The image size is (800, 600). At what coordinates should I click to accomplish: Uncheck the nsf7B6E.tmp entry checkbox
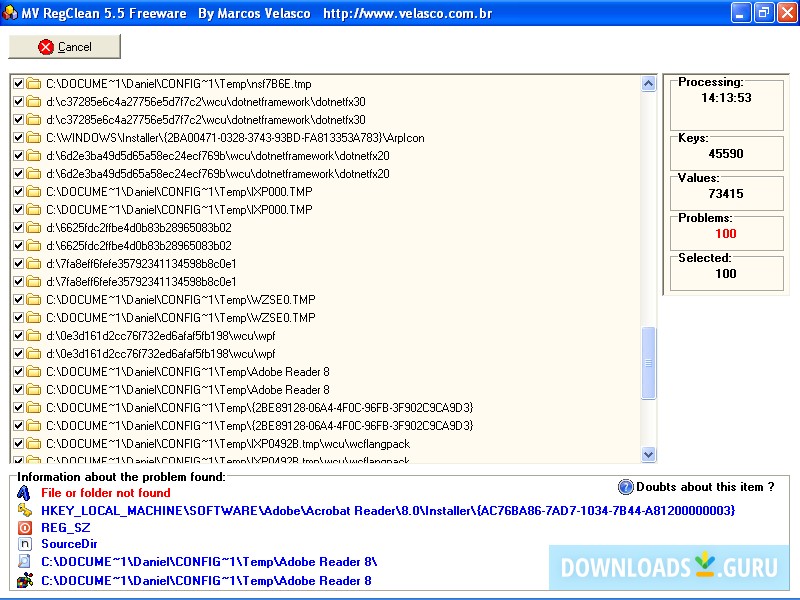(19, 84)
